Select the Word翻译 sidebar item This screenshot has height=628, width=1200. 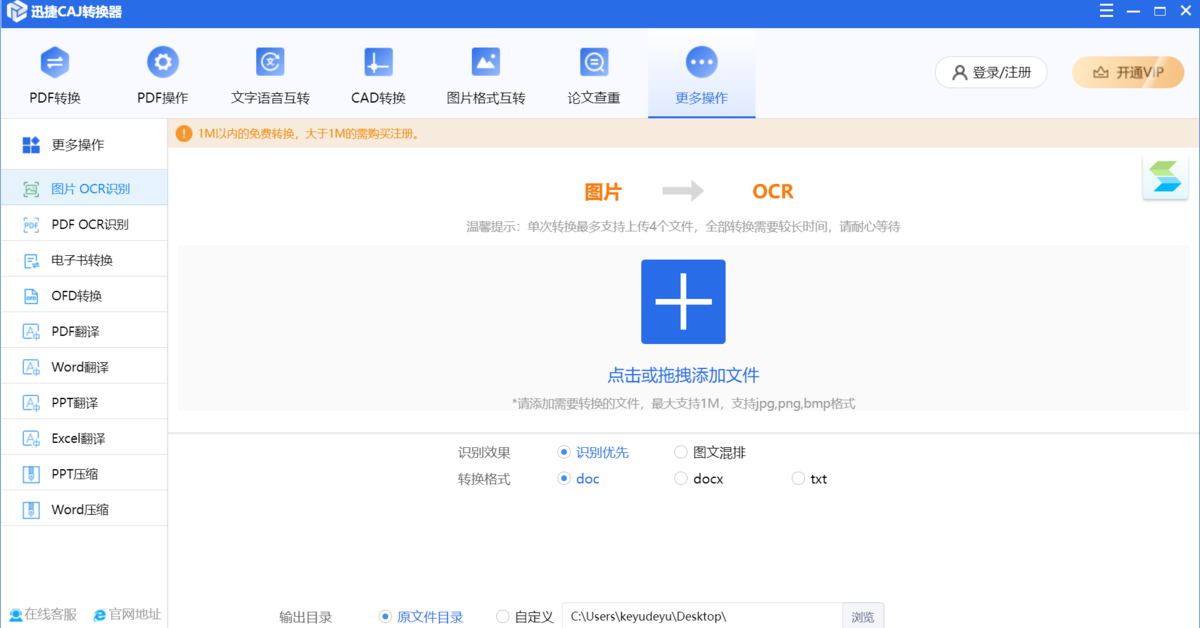pos(83,366)
